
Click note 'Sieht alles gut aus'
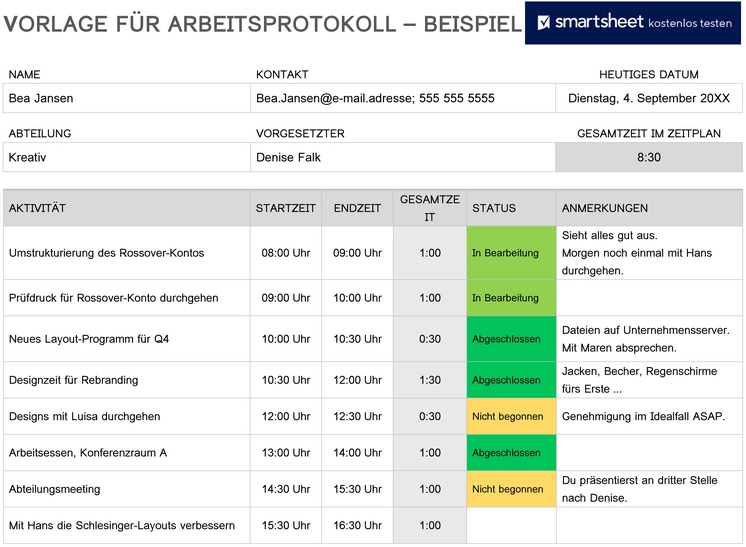coord(649,253)
